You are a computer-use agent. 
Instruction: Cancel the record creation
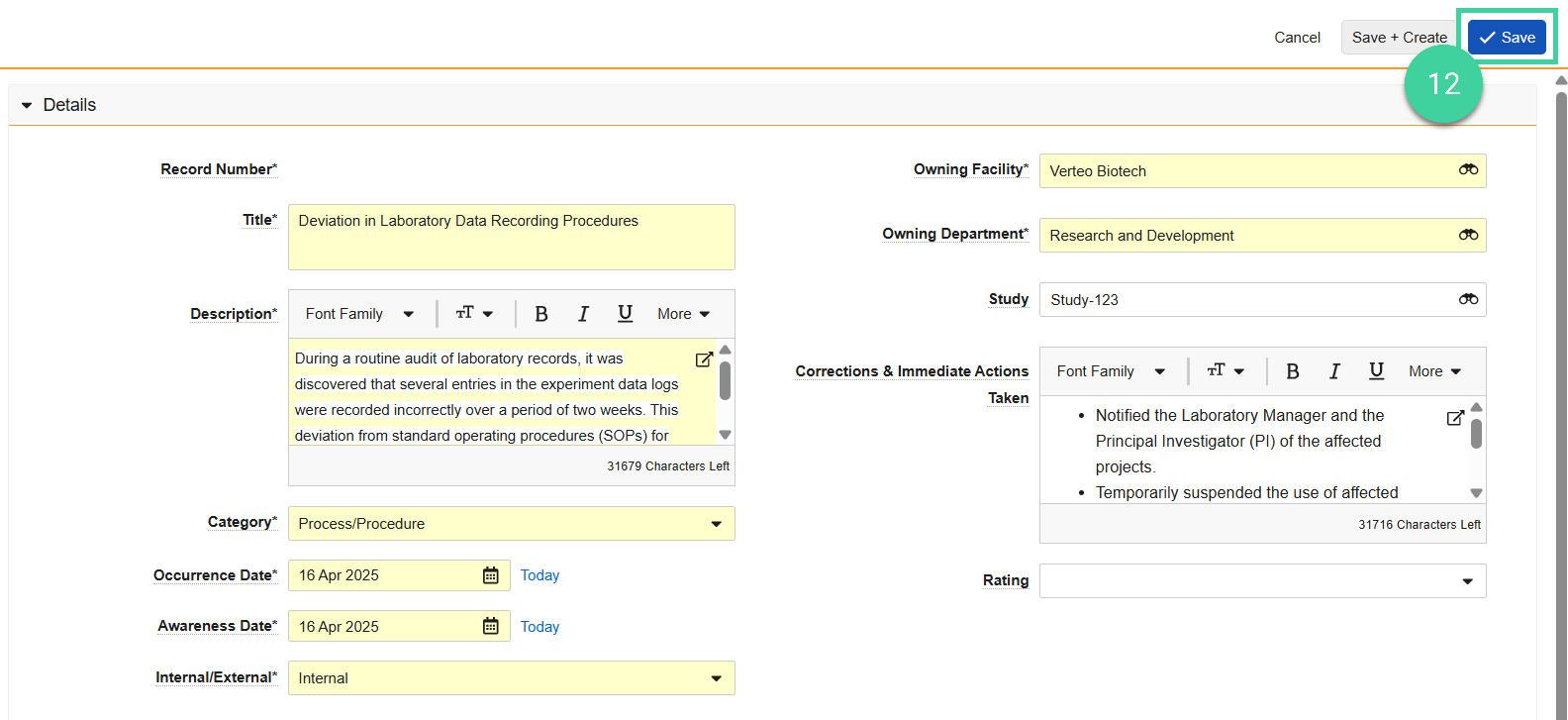click(1297, 38)
